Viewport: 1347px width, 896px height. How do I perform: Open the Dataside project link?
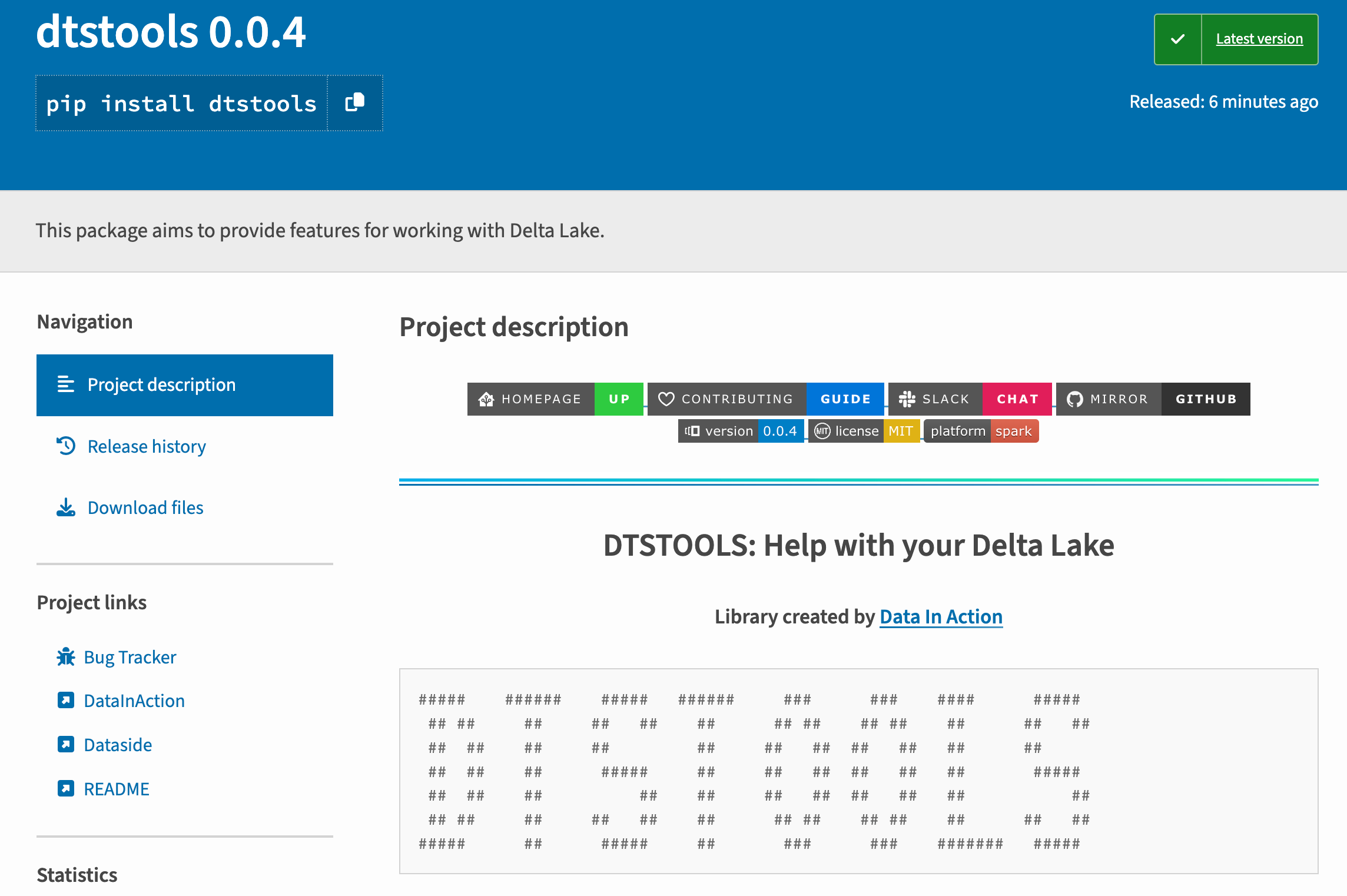[x=118, y=745]
